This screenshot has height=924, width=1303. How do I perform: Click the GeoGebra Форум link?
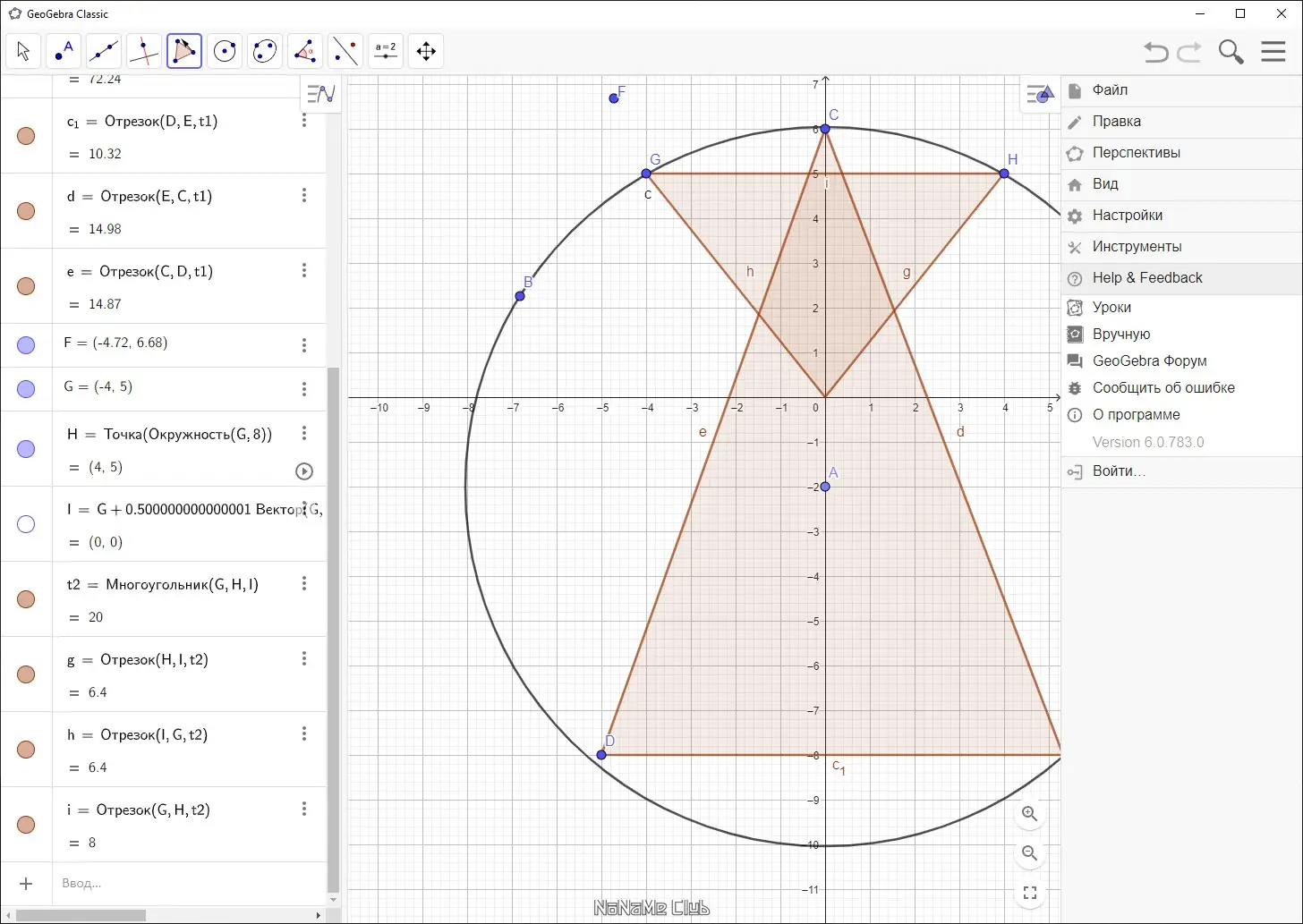point(1149,361)
